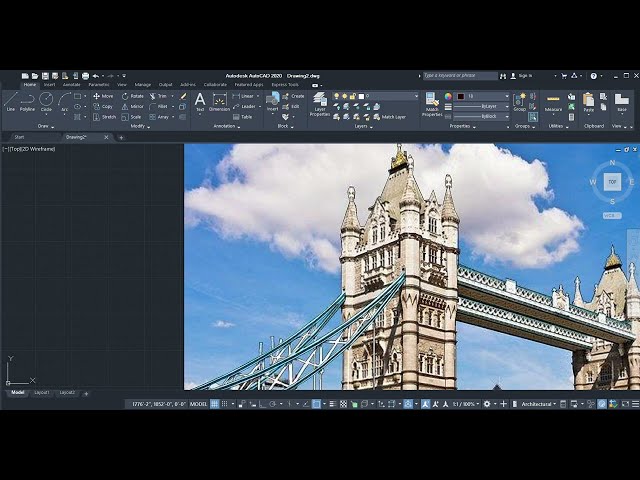Image resolution: width=640 pixels, height=480 pixels.
Task: Select the Dimension tool
Action: pyautogui.click(x=220, y=102)
